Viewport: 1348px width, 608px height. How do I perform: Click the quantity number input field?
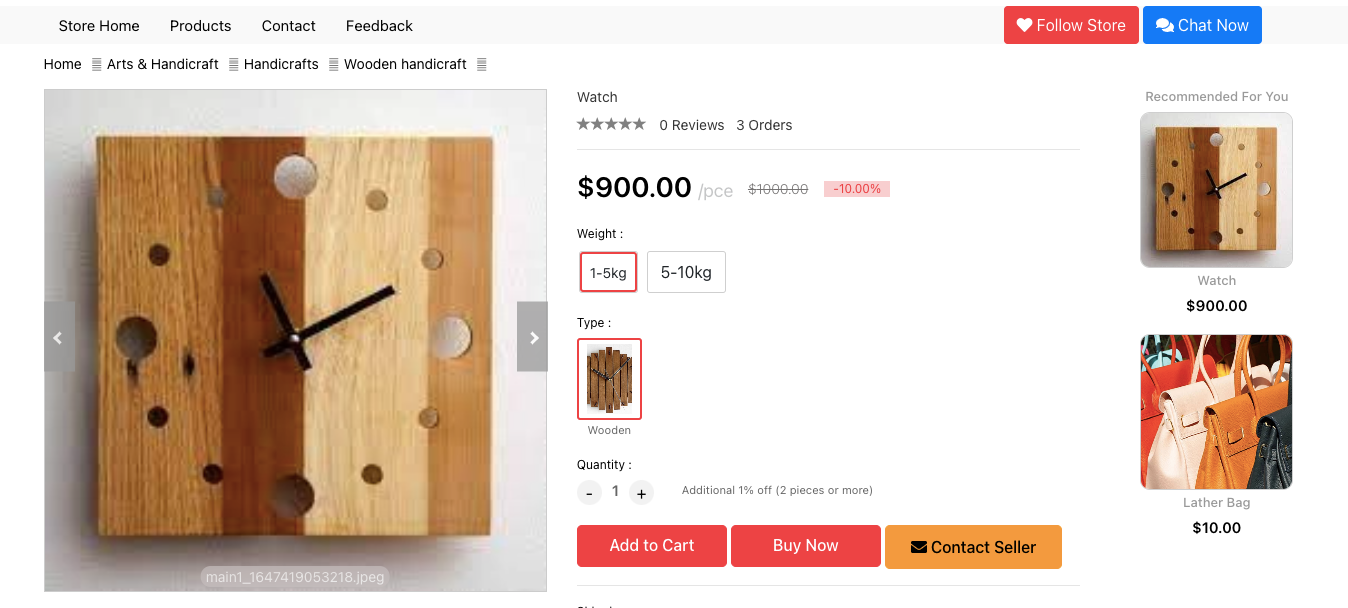point(615,491)
